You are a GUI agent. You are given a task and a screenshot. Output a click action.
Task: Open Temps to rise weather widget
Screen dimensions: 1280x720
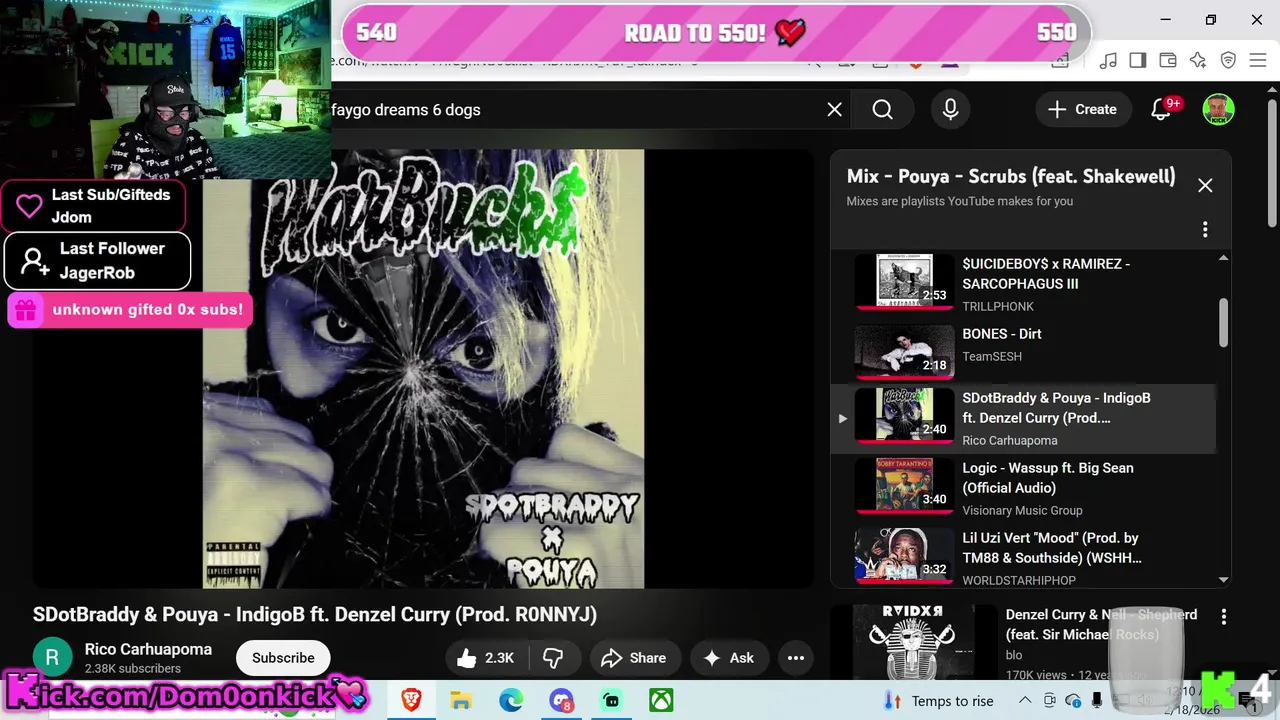pyautogui.click(x=939, y=701)
